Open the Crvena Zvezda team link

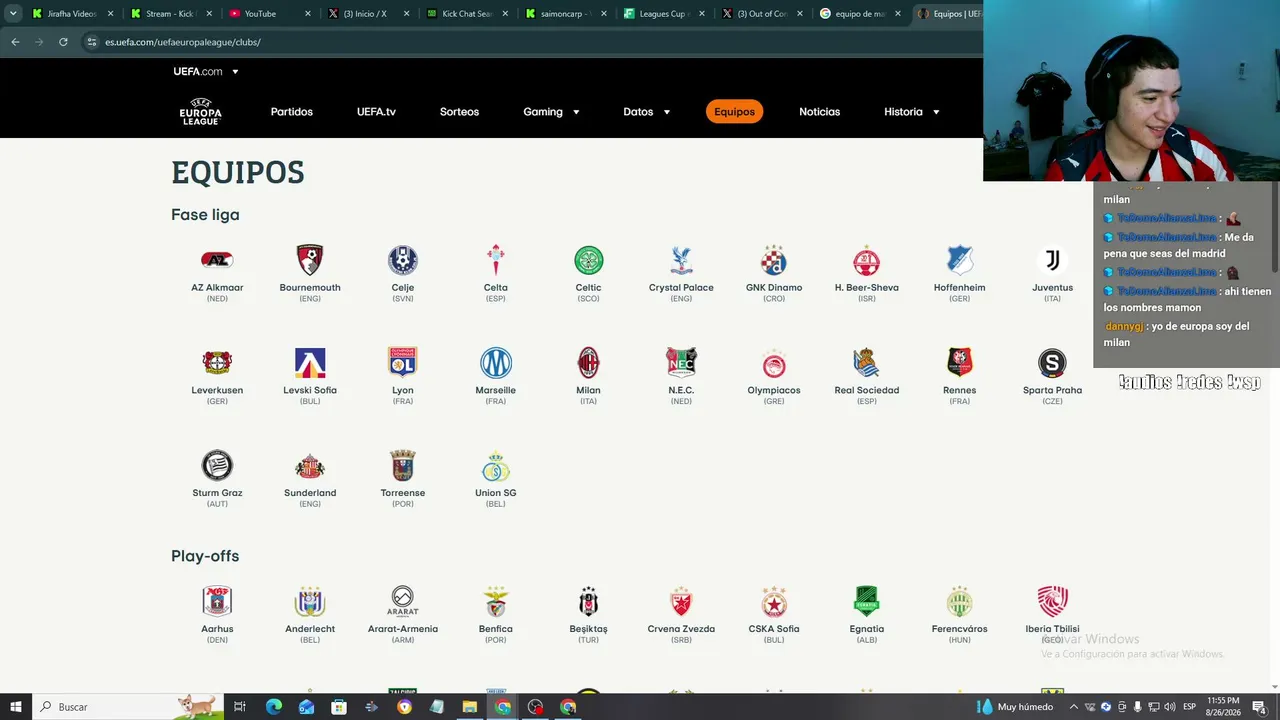[681, 629]
